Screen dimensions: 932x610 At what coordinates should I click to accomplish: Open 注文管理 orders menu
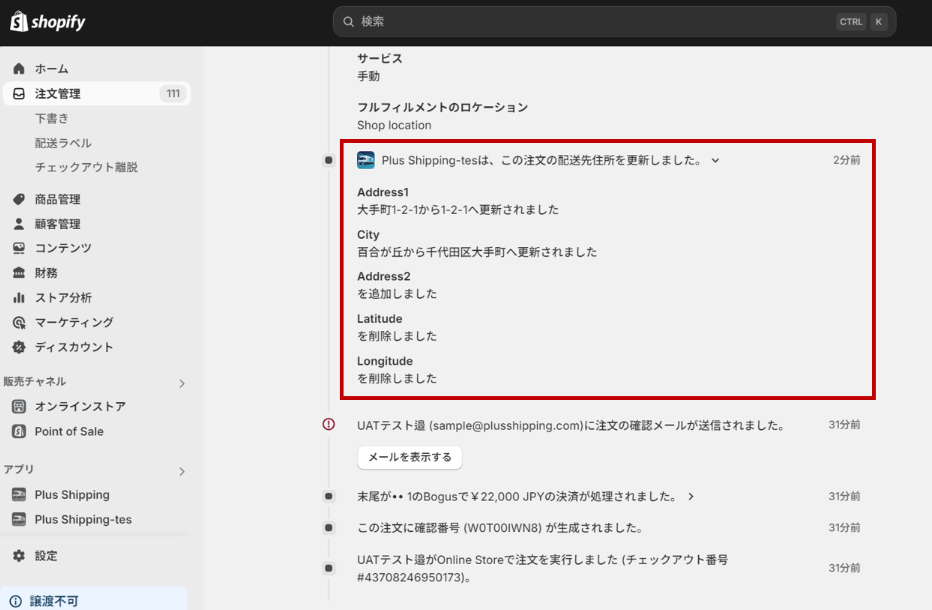[58, 94]
